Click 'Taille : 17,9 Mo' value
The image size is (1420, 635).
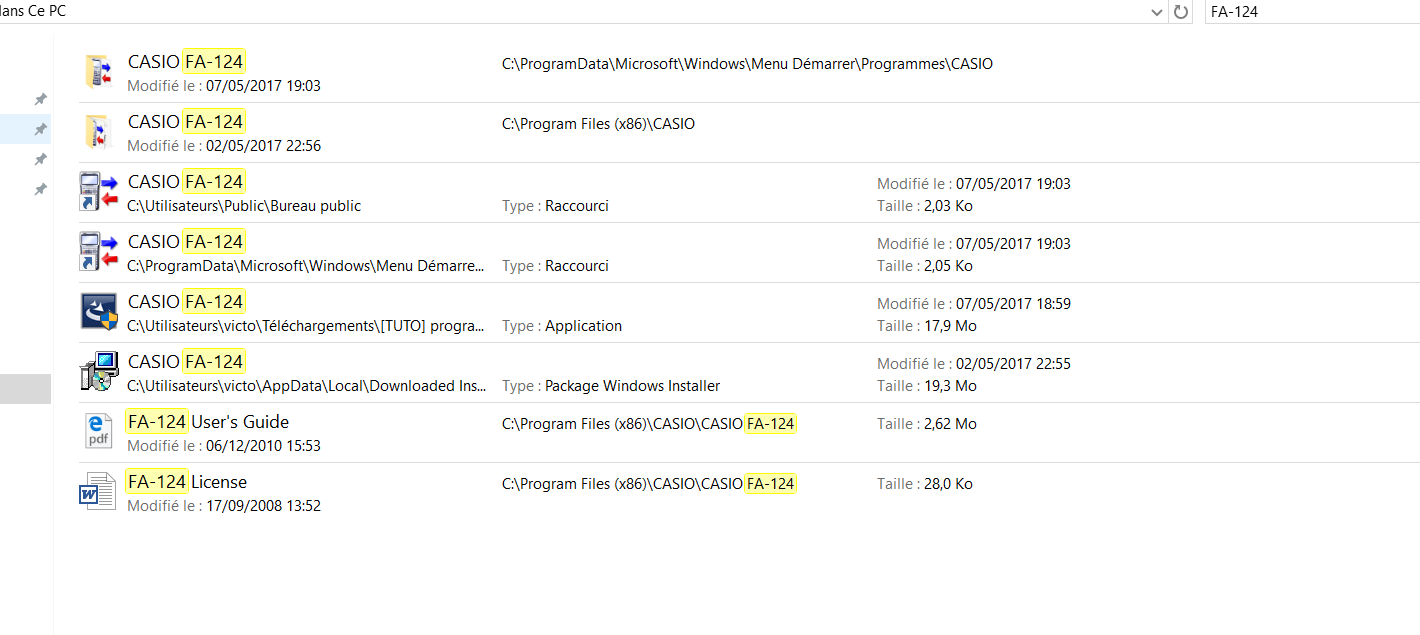tap(927, 326)
